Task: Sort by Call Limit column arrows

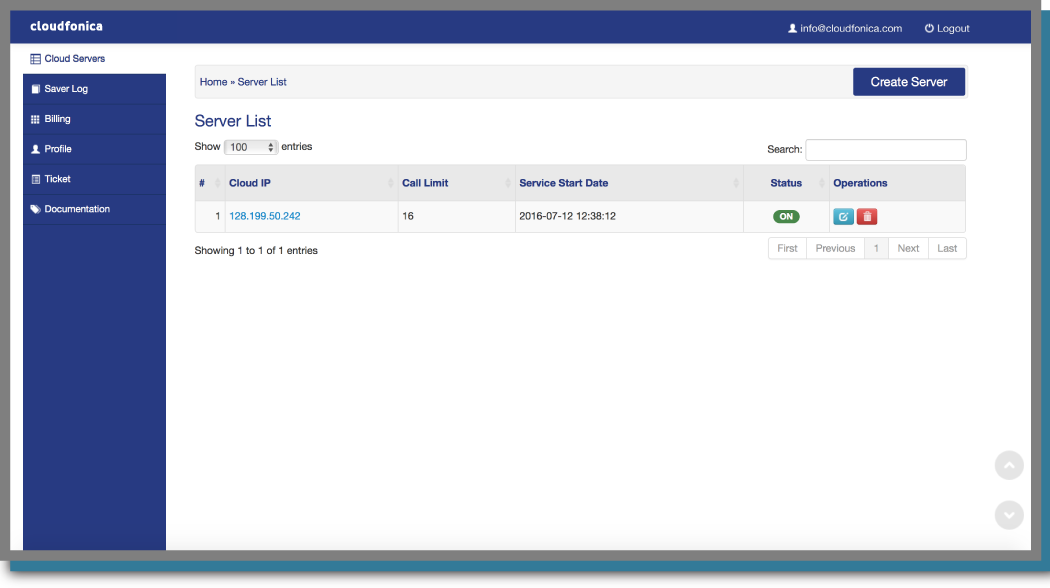Action: [x=508, y=183]
